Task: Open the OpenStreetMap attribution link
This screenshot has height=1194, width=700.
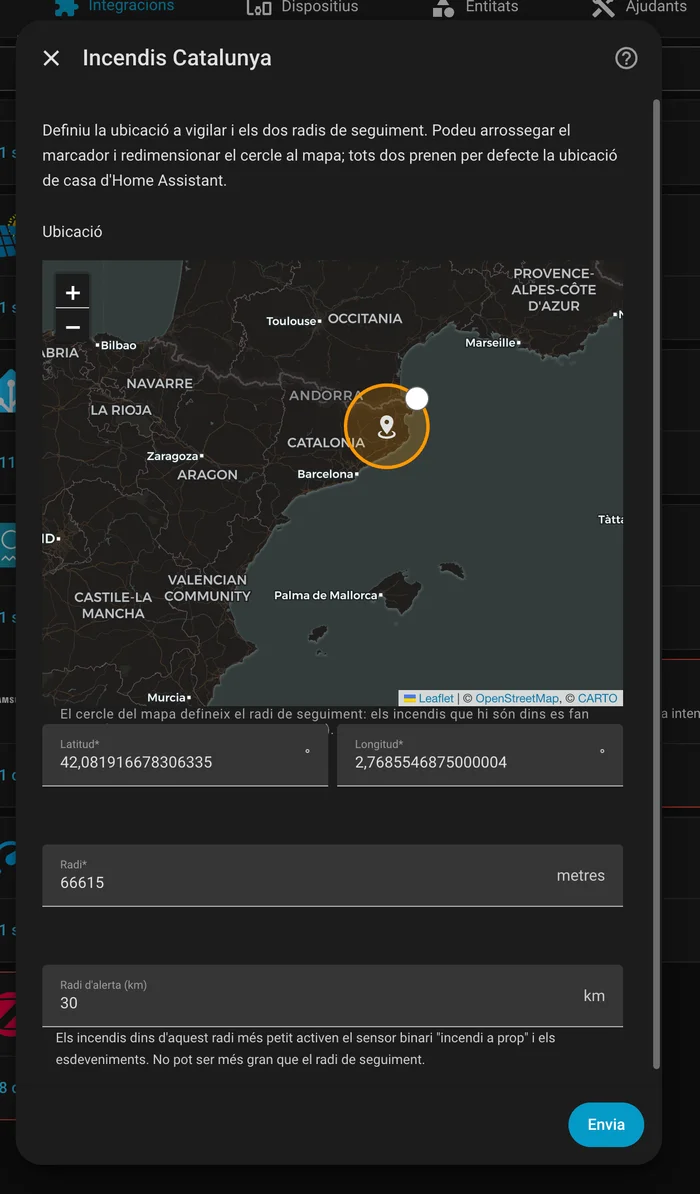Action: [516, 698]
